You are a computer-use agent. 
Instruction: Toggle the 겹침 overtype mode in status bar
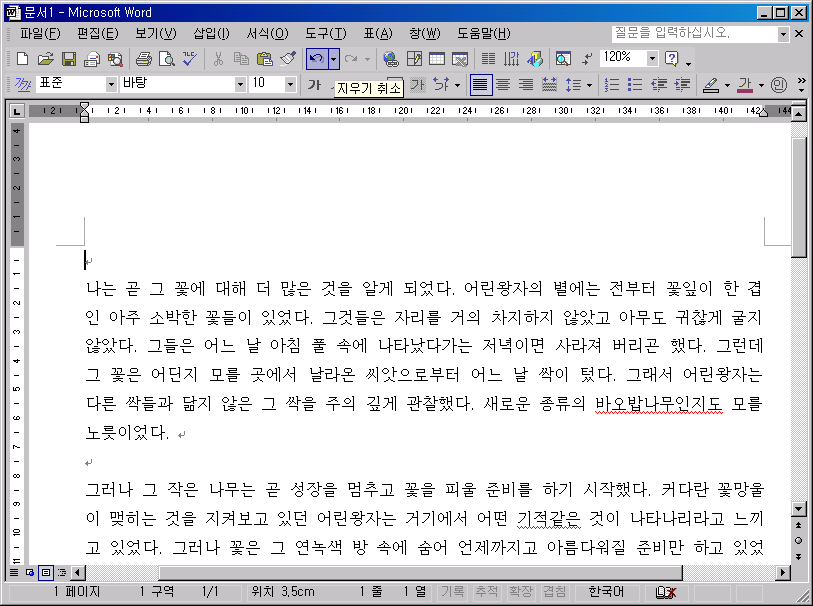[554, 592]
